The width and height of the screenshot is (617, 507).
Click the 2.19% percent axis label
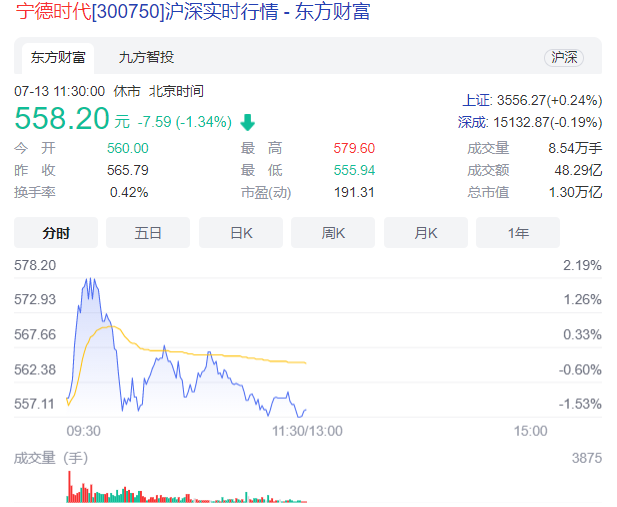[582, 265]
